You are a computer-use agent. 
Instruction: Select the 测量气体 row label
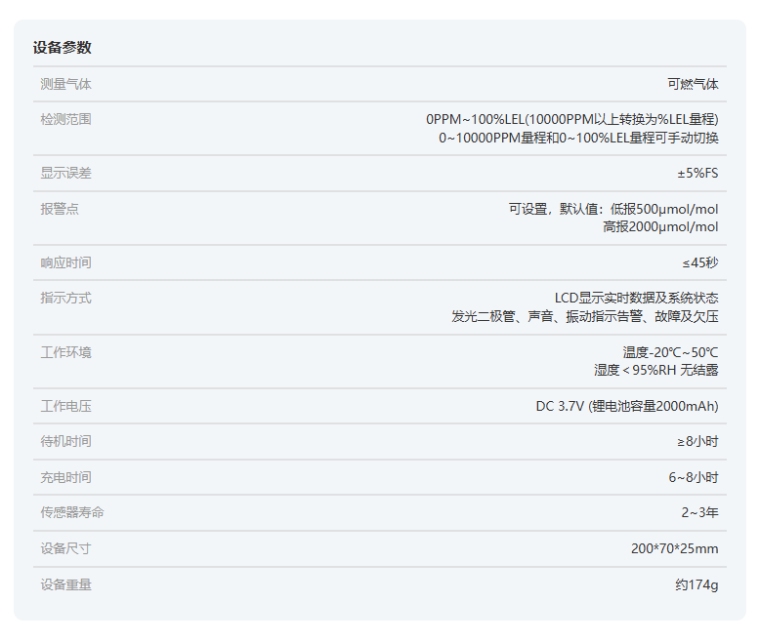68,84
